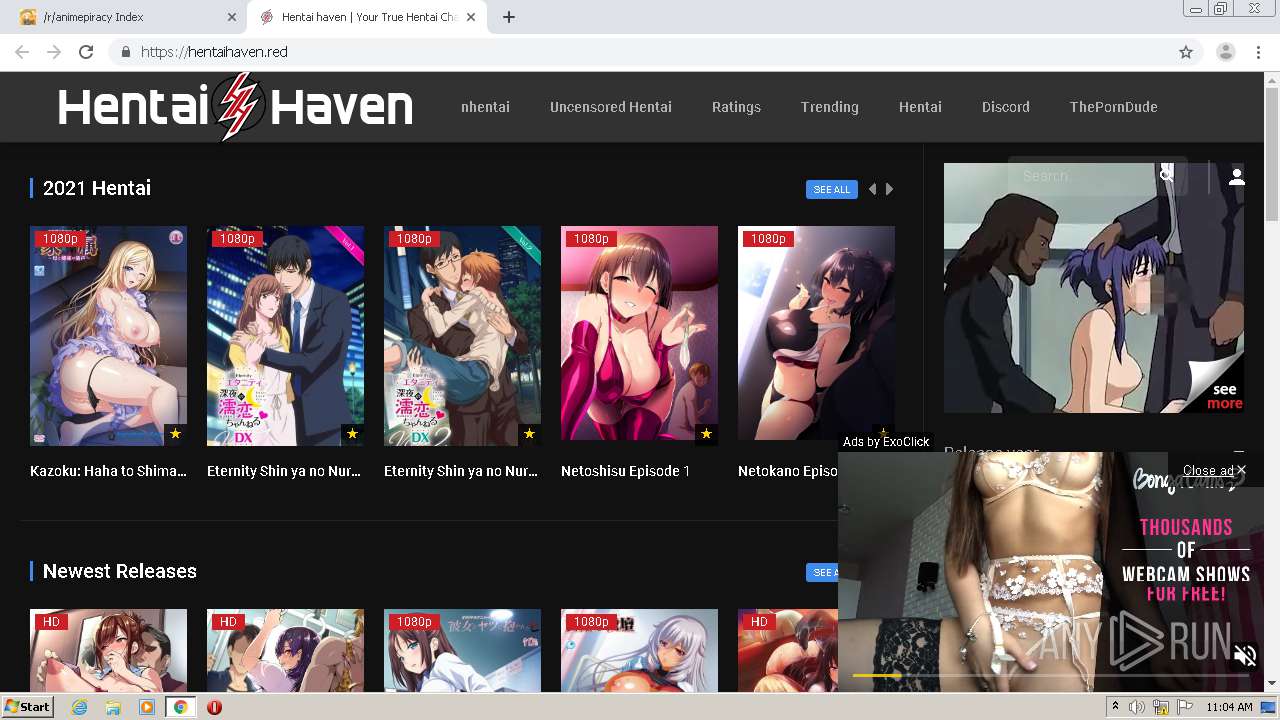Open the Chrome three-dot menu
Image resolution: width=1280 pixels, height=720 pixels.
coord(1259,52)
